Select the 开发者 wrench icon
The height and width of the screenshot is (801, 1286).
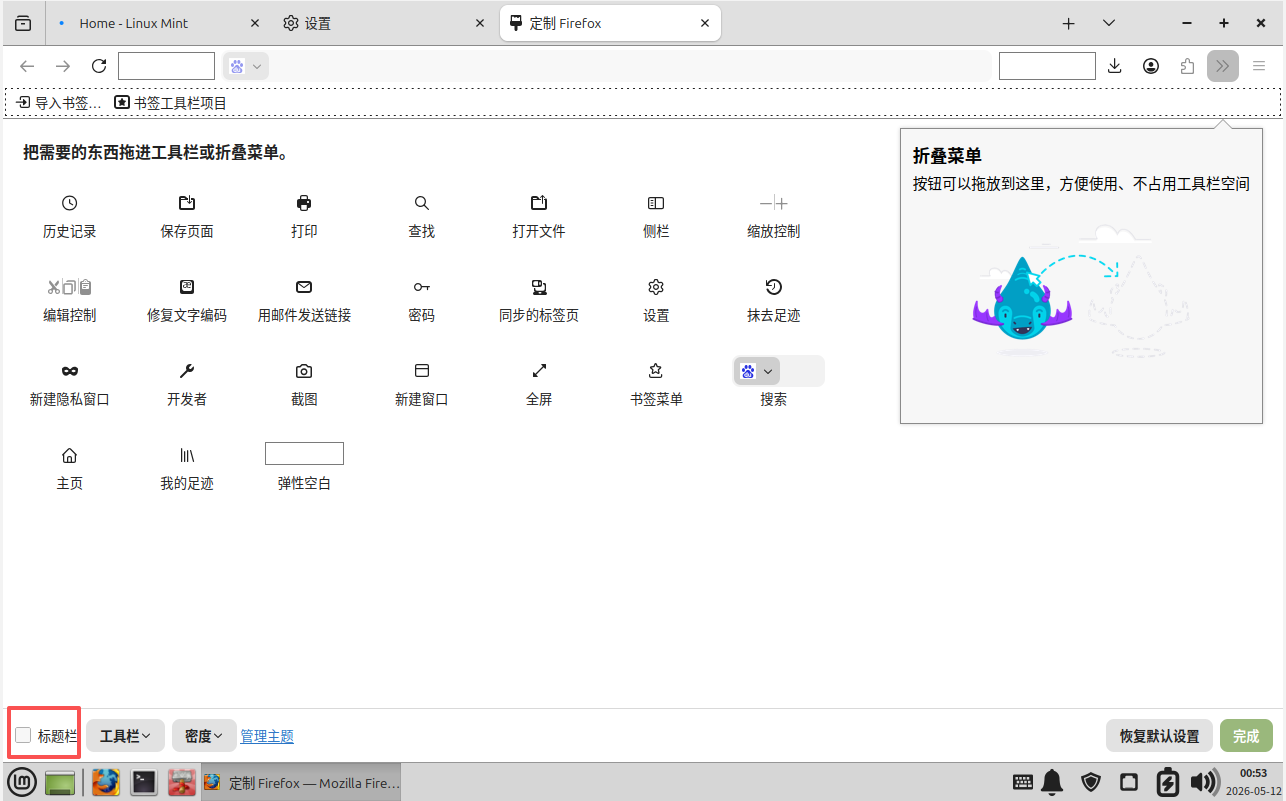coord(187,371)
